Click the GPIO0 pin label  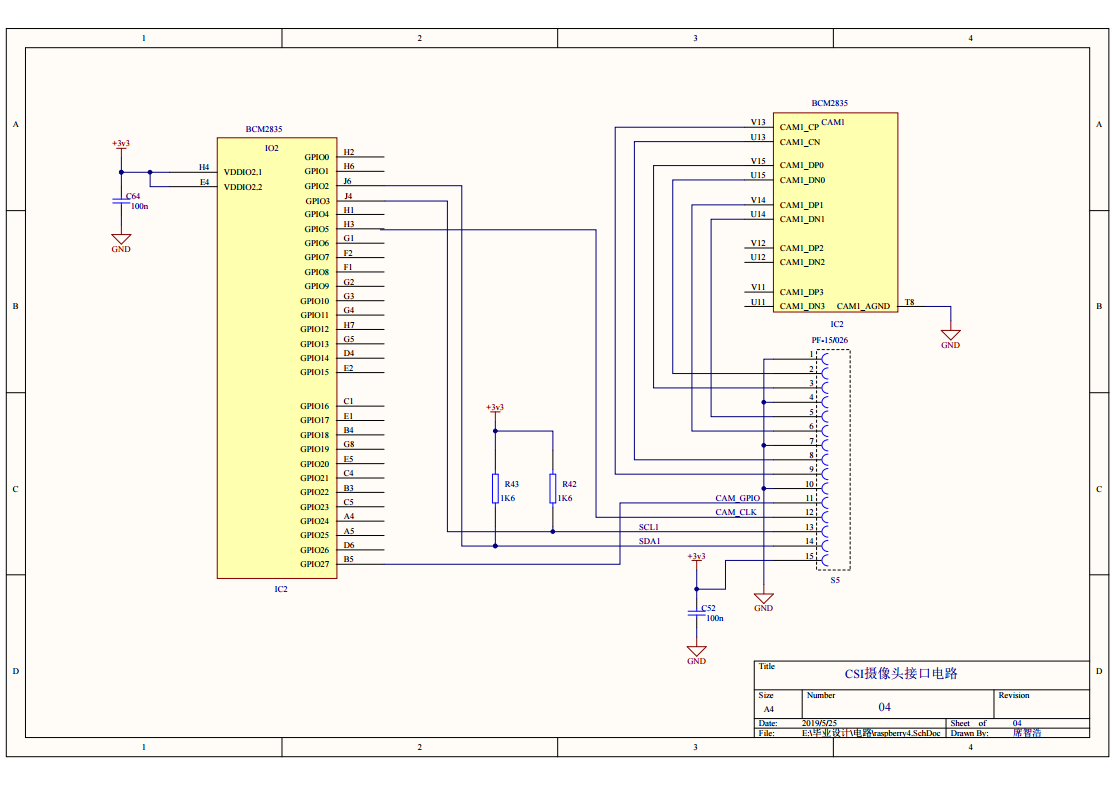point(317,157)
